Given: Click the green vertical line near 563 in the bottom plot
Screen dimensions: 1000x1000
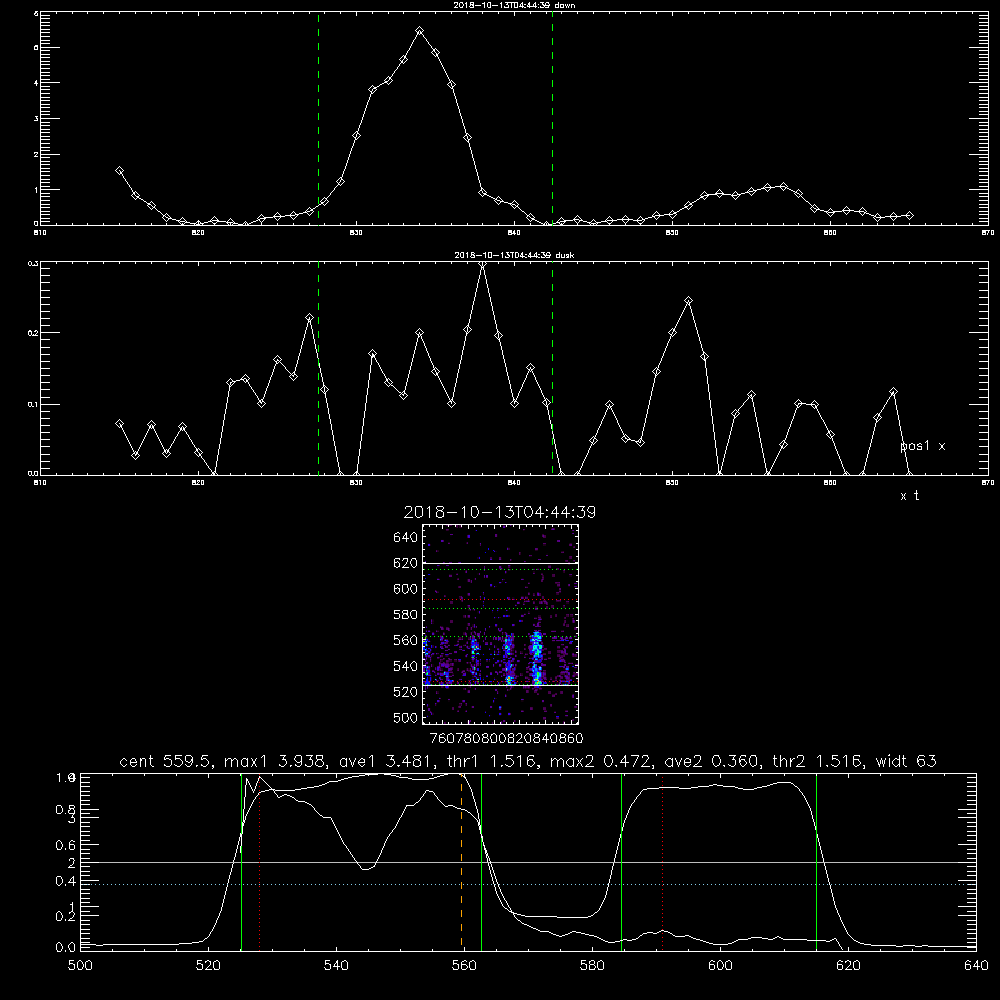Looking at the screenshot, I should [x=482, y=862].
